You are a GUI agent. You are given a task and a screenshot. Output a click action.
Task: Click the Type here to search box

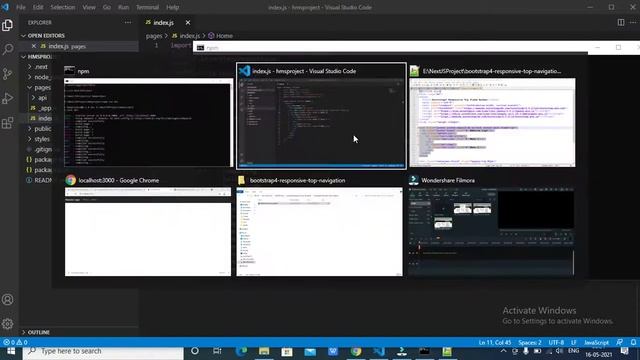[x=103, y=351]
